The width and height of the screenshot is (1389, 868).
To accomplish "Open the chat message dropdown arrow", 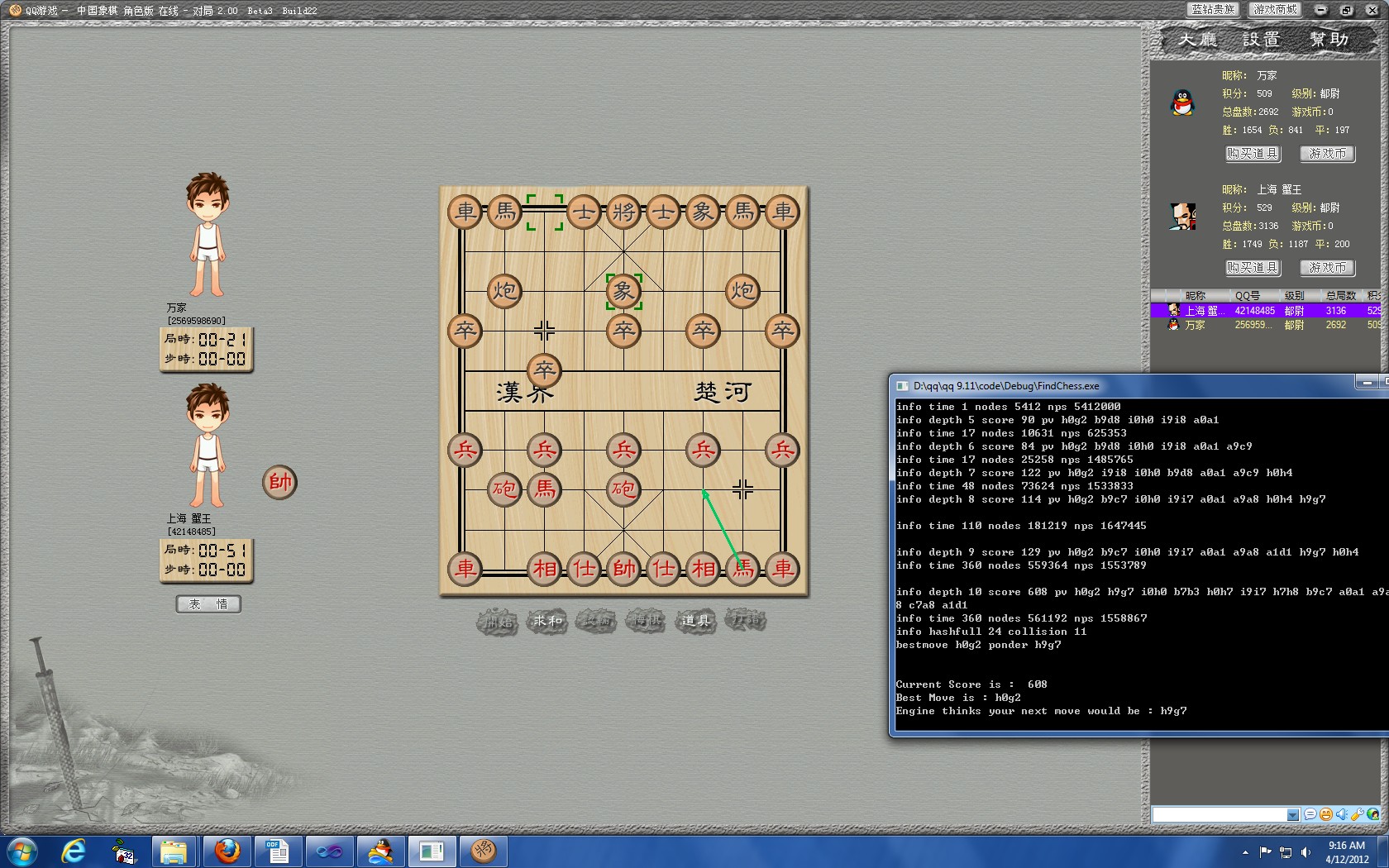I will (1293, 815).
